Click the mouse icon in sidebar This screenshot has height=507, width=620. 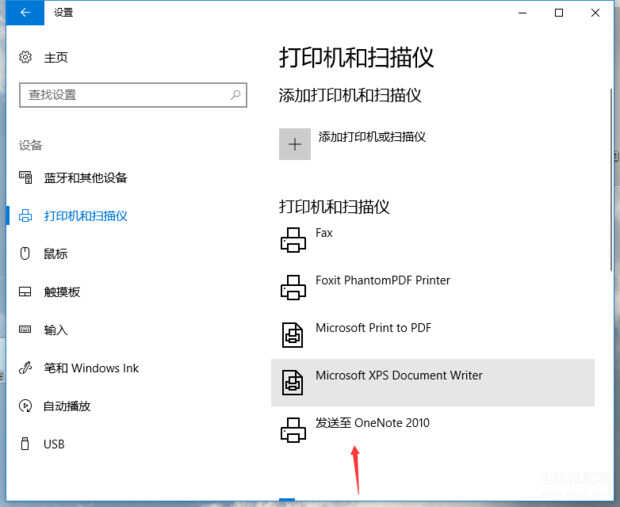[x=25, y=254]
